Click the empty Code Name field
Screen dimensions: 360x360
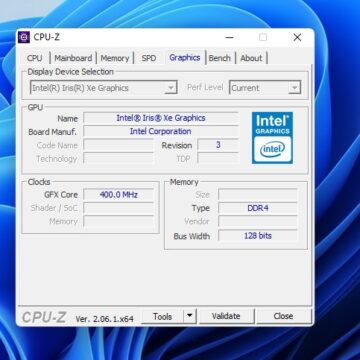[x=118, y=145]
